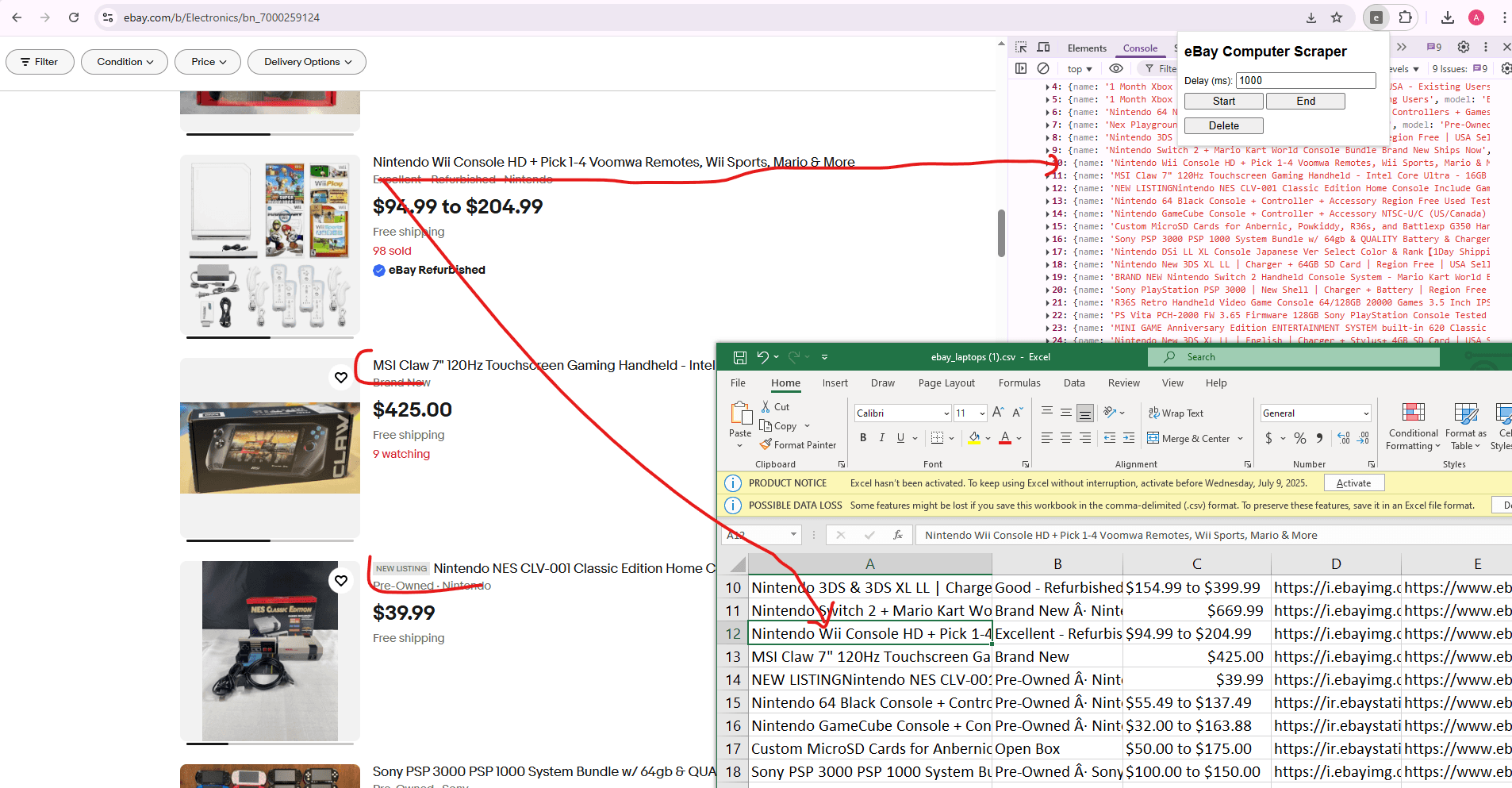1512x788 pixels.
Task: Toggle live expression eye icon in console
Action: pyautogui.click(x=1115, y=69)
